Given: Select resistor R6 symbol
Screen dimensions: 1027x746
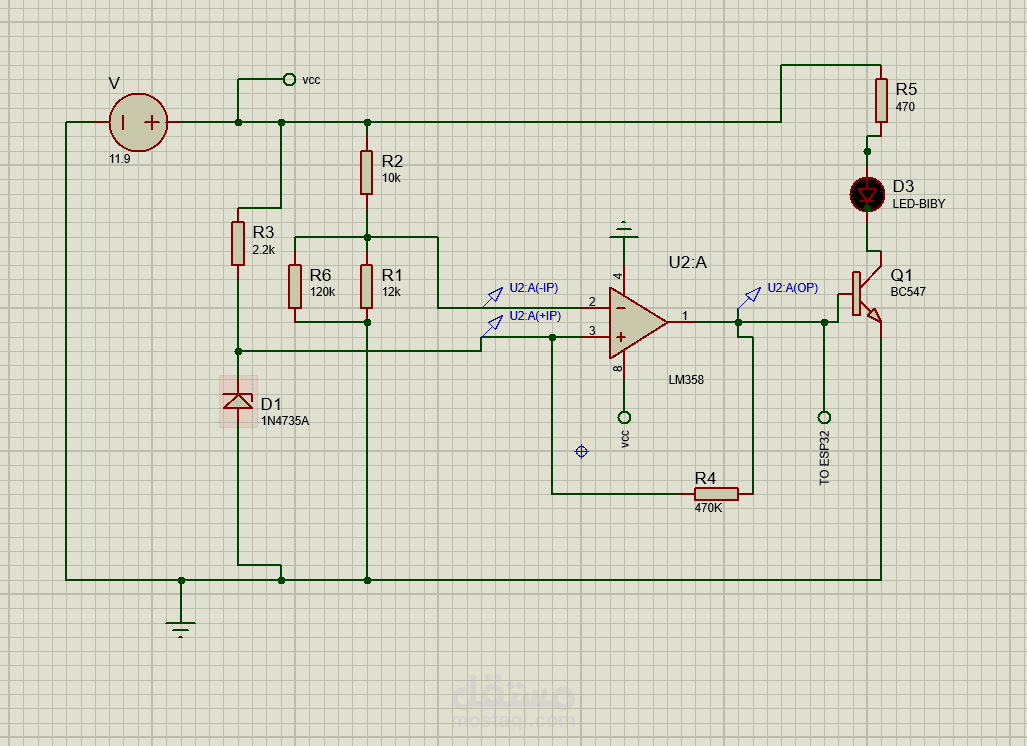Looking at the screenshot, I should coord(295,286).
